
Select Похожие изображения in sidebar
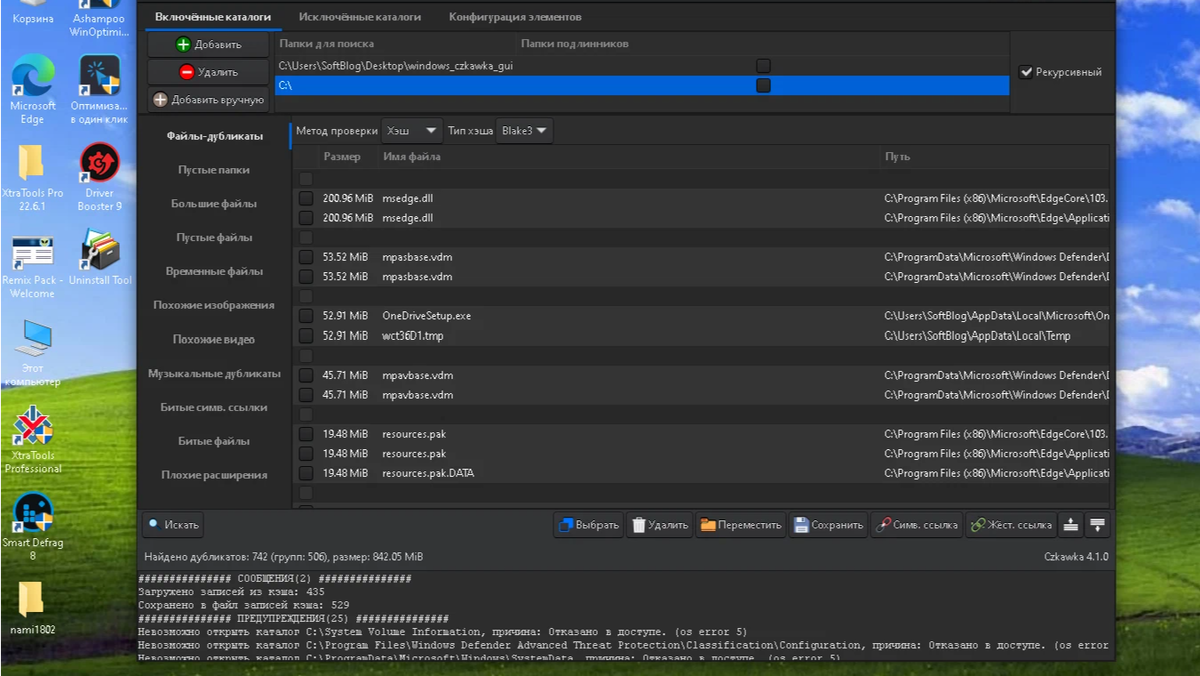(x=214, y=306)
